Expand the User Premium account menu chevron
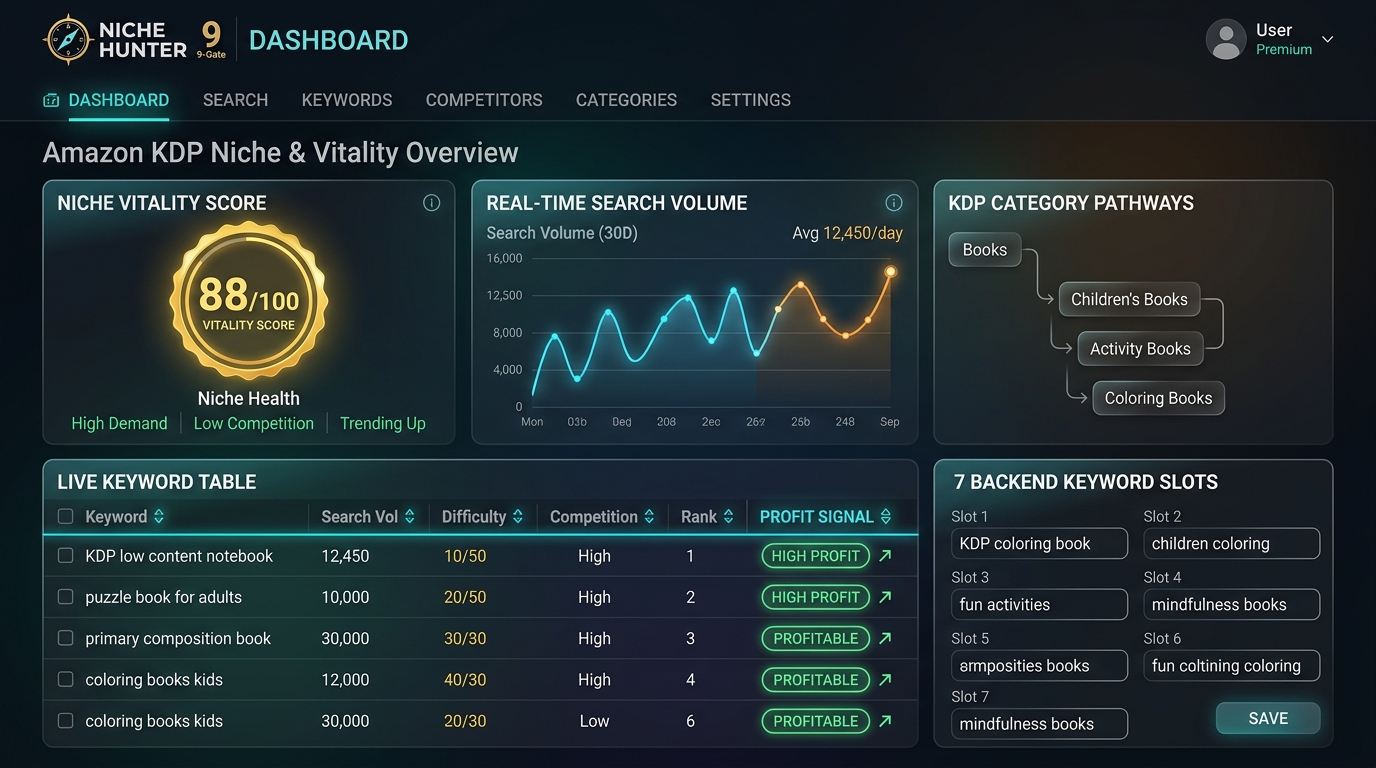Image resolution: width=1376 pixels, height=768 pixels. (x=1328, y=40)
